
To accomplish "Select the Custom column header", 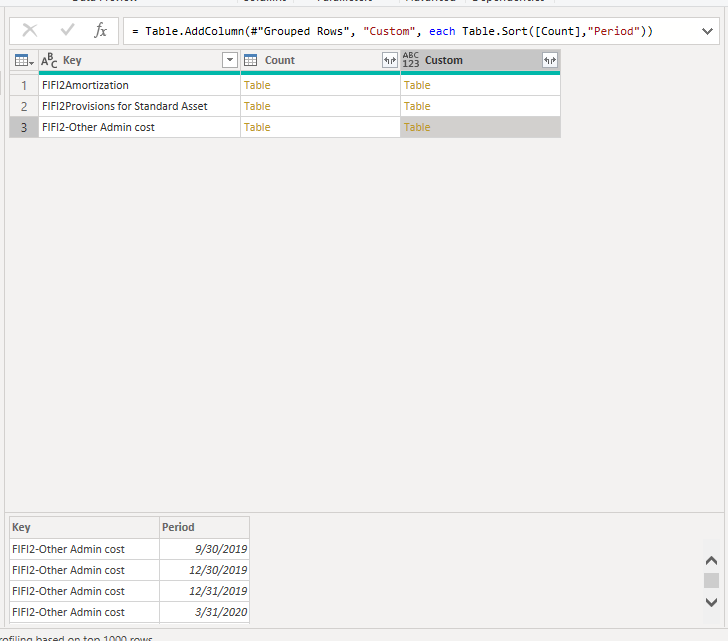I will pyautogui.click(x=481, y=60).
